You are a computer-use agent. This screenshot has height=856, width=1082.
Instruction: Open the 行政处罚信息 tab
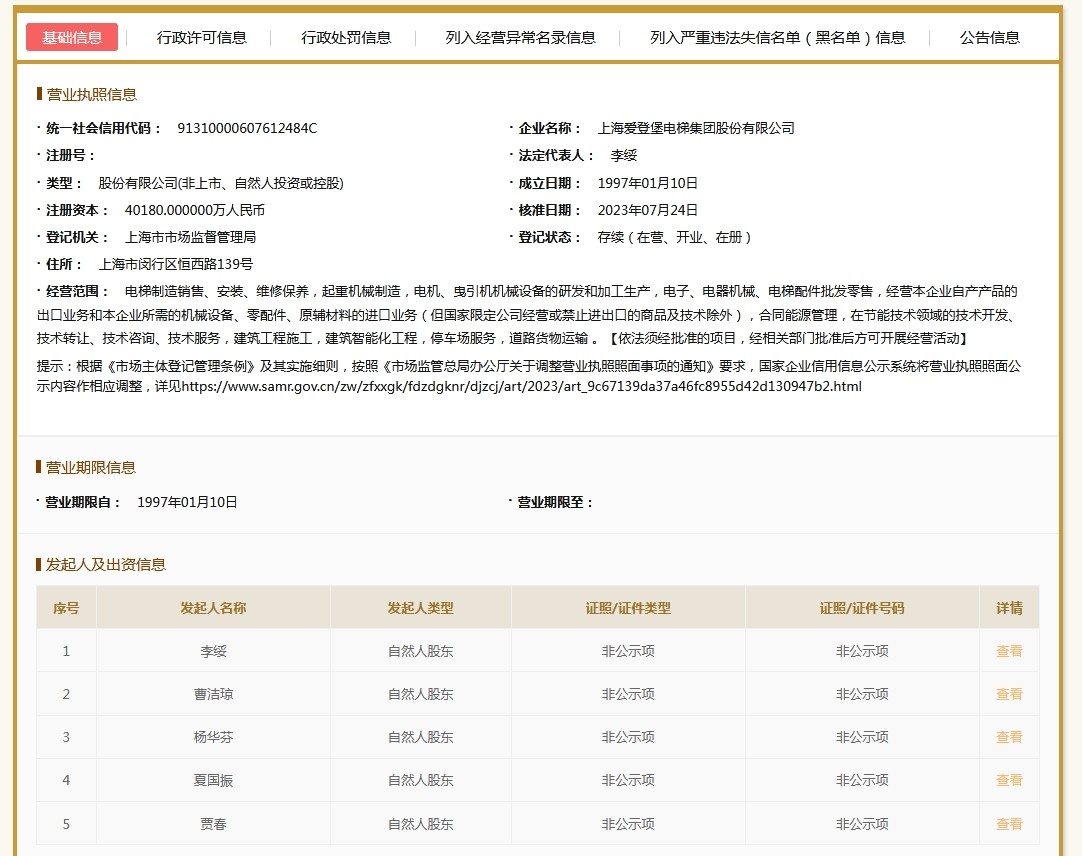point(346,38)
